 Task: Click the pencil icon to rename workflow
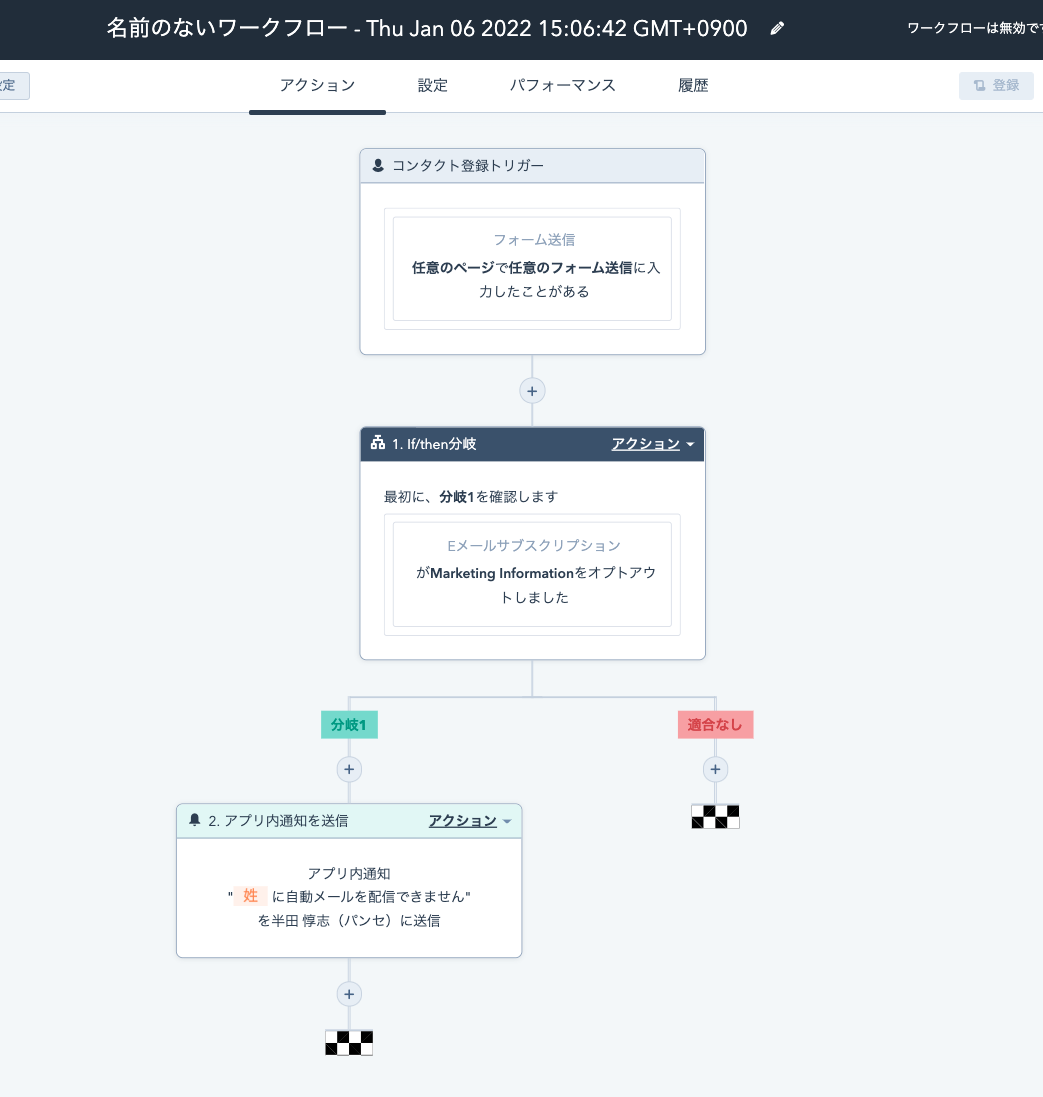(777, 29)
